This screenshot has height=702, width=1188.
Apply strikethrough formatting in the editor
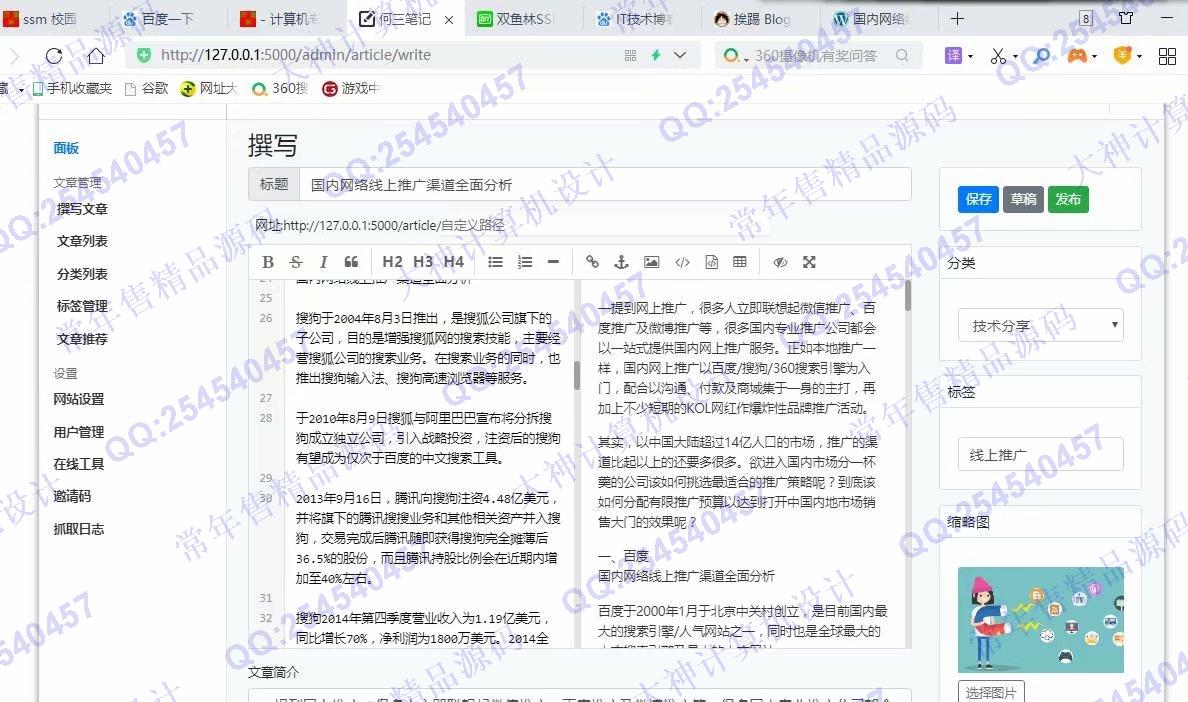[x=295, y=262]
